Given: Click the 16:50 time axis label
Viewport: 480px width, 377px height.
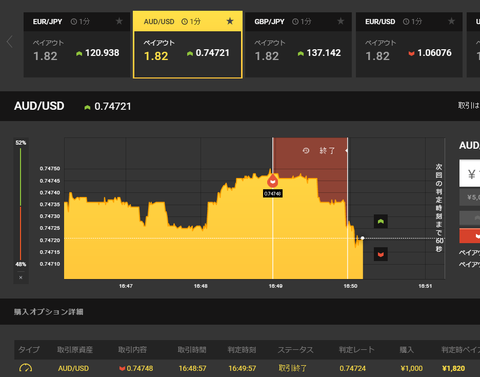Looking at the screenshot, I should (350, 286).
